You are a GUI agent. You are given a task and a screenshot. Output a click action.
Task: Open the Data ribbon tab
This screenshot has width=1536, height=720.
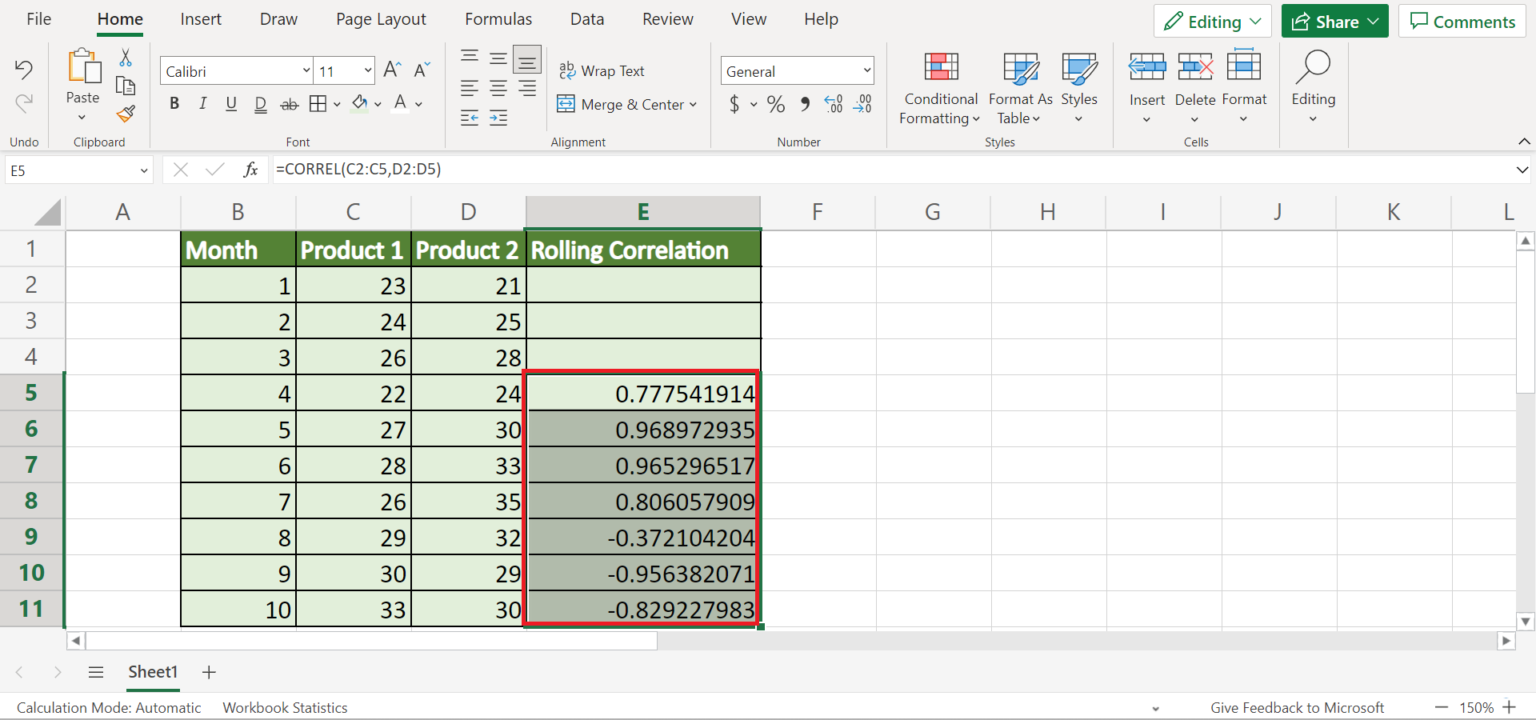point(587,18)
